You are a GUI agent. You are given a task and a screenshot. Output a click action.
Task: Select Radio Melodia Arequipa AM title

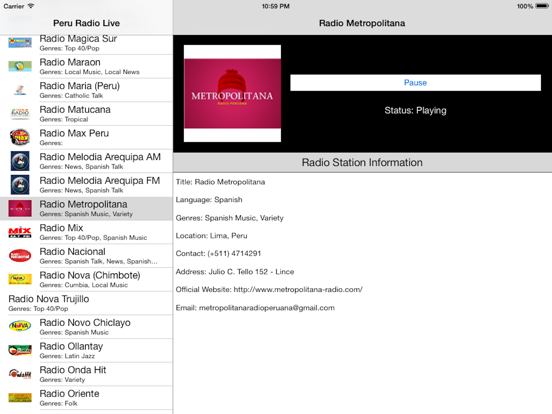click(100, 157)
